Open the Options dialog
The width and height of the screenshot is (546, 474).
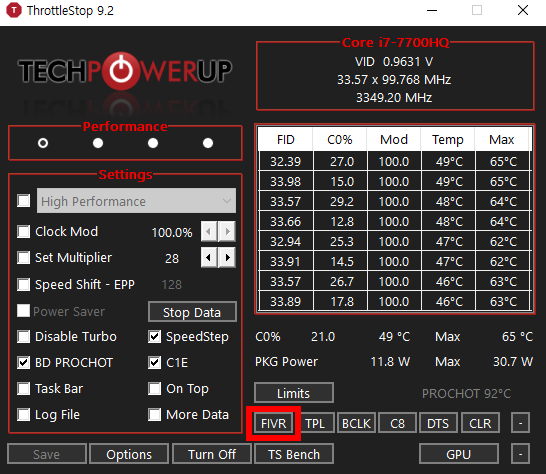[x=129, y=454]
